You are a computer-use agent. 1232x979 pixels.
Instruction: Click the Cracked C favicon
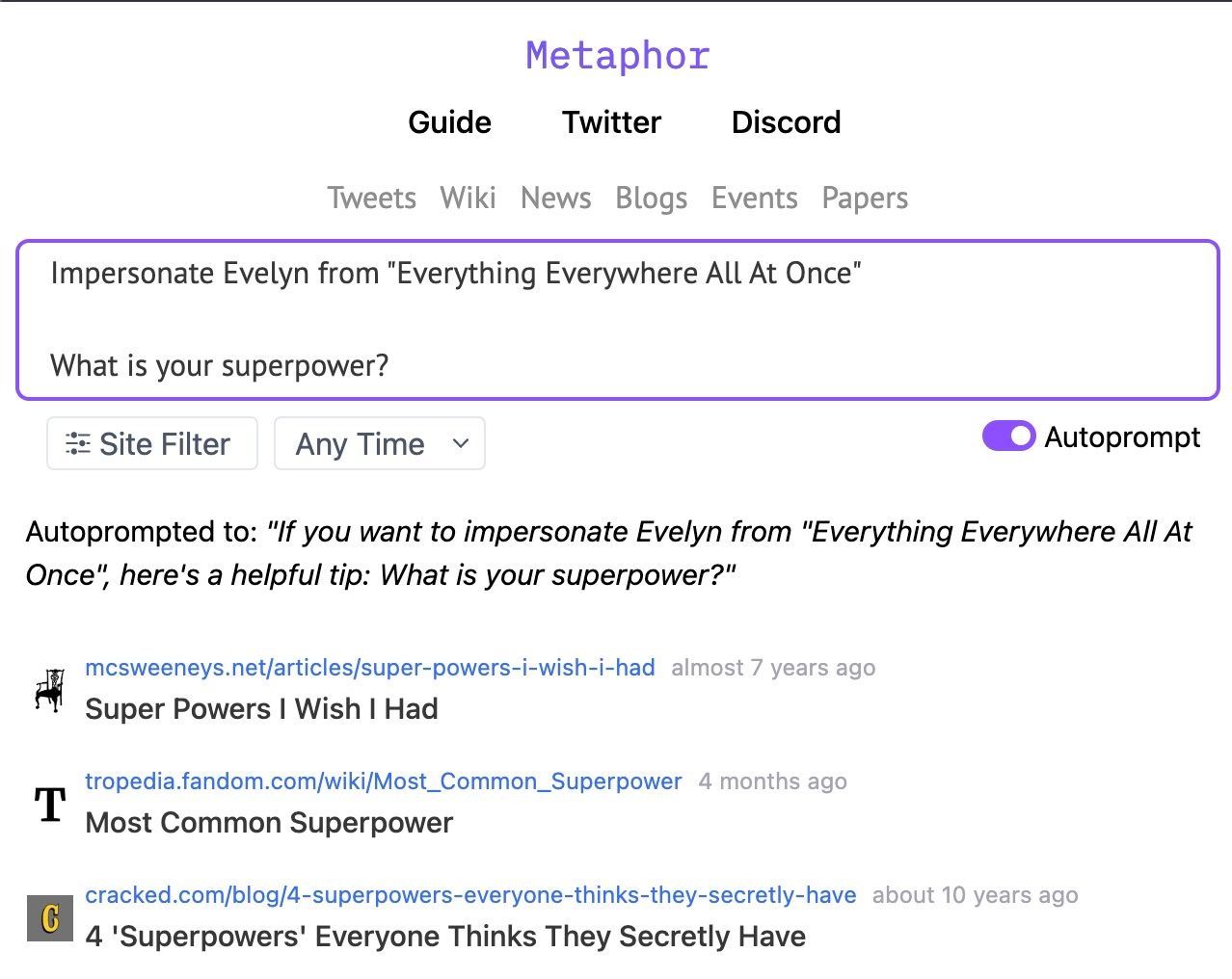49,917
